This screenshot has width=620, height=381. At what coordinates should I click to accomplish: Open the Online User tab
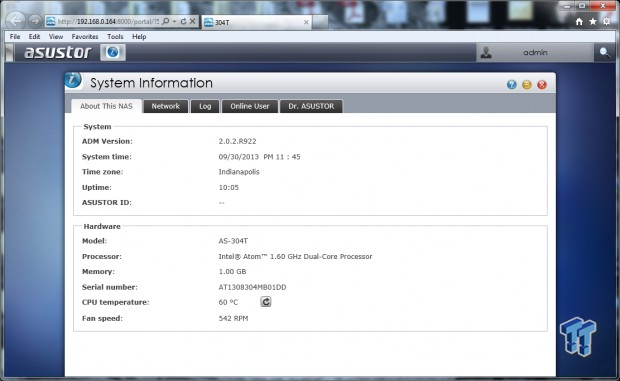point(250,106)
